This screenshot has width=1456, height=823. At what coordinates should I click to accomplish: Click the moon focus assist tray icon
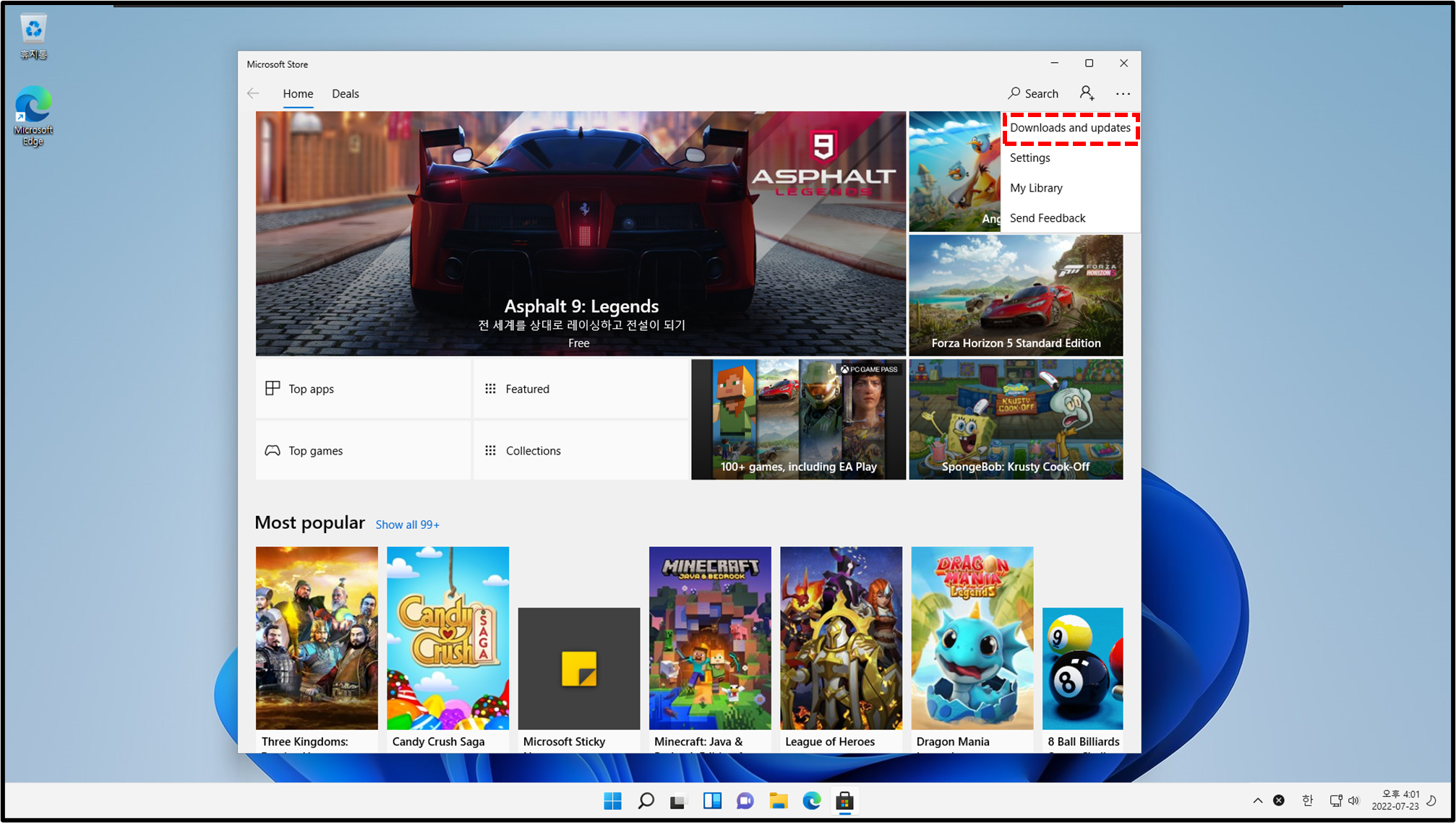1432,801
